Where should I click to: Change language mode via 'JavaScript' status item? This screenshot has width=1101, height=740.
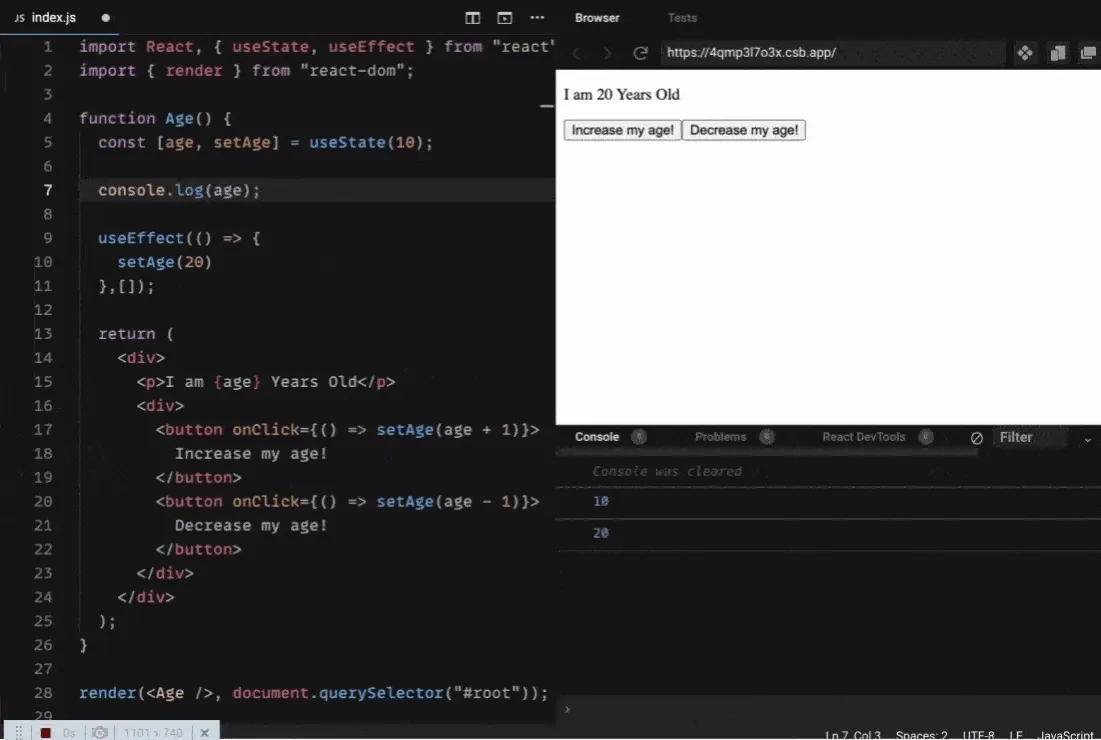[1065, 734]
